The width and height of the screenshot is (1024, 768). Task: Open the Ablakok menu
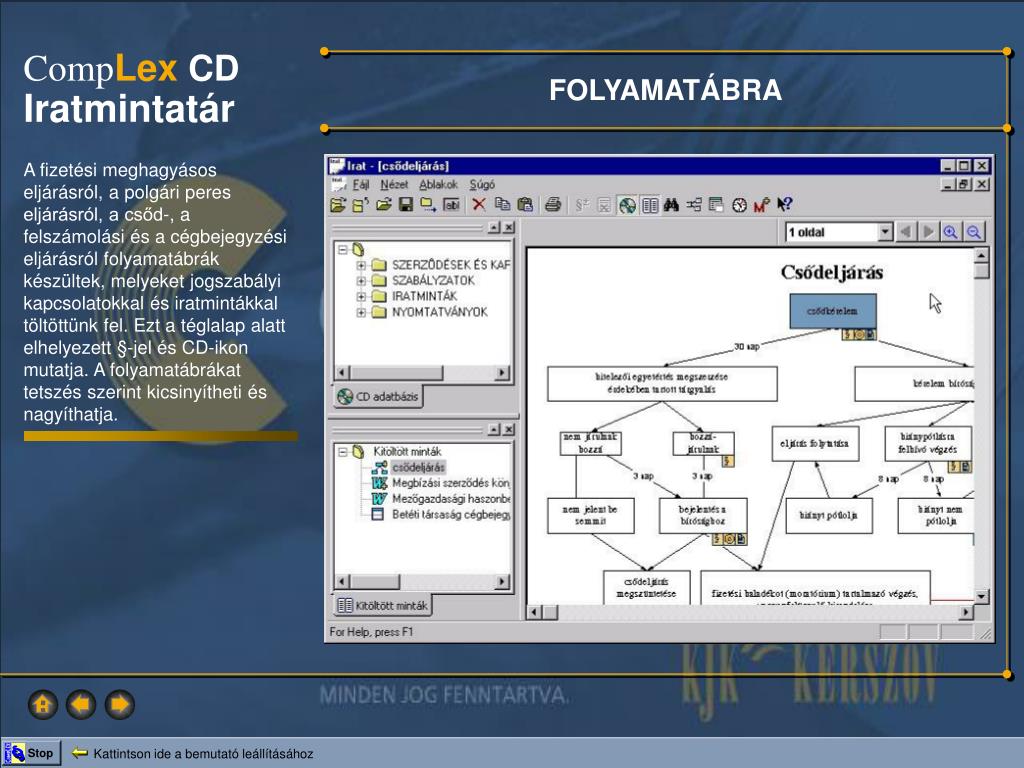pyautogui.click(x=438, y=185)
